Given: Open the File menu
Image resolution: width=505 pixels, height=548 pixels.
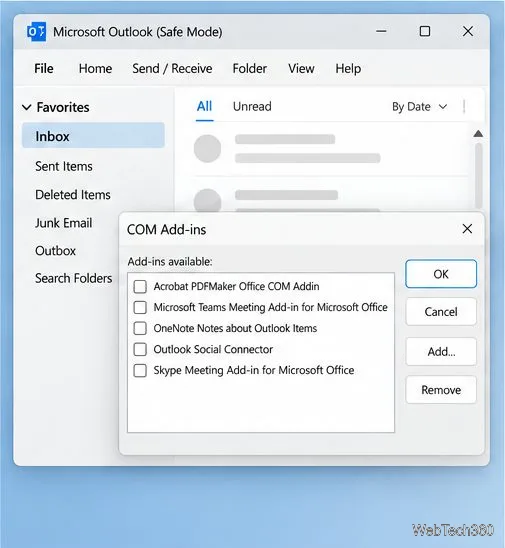Looking at the screenshot, I should pyautogui.click(x=44, y=68).
